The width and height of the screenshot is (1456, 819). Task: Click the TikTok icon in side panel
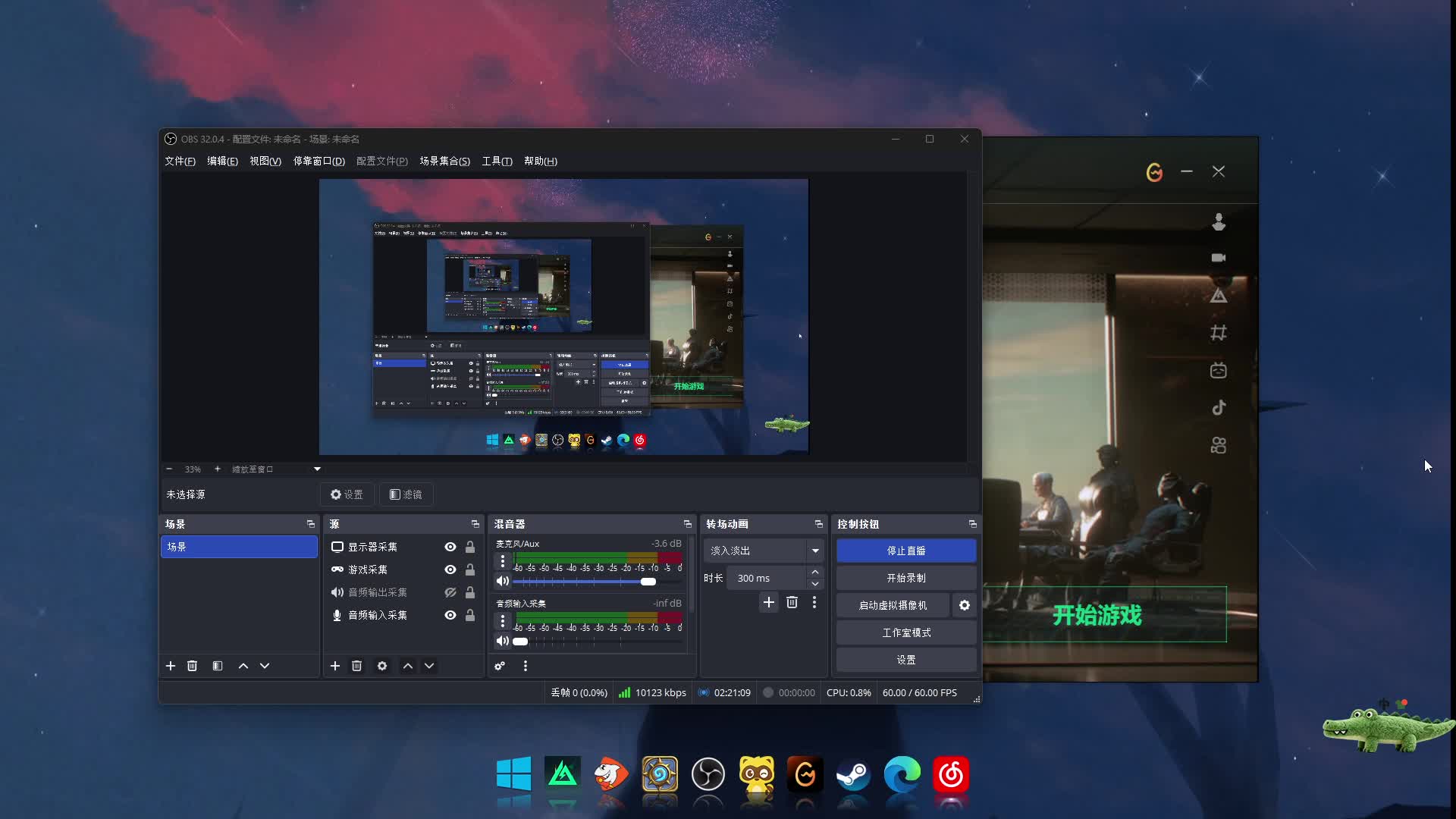(1219, 408)
